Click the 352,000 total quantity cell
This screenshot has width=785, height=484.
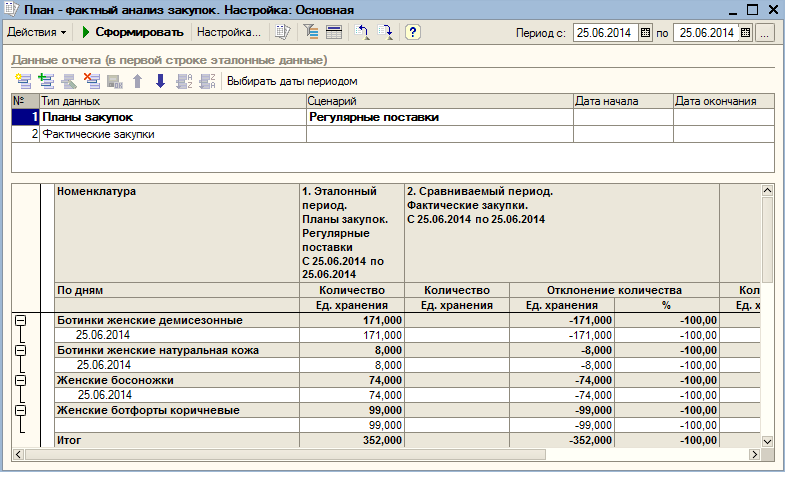352,440
